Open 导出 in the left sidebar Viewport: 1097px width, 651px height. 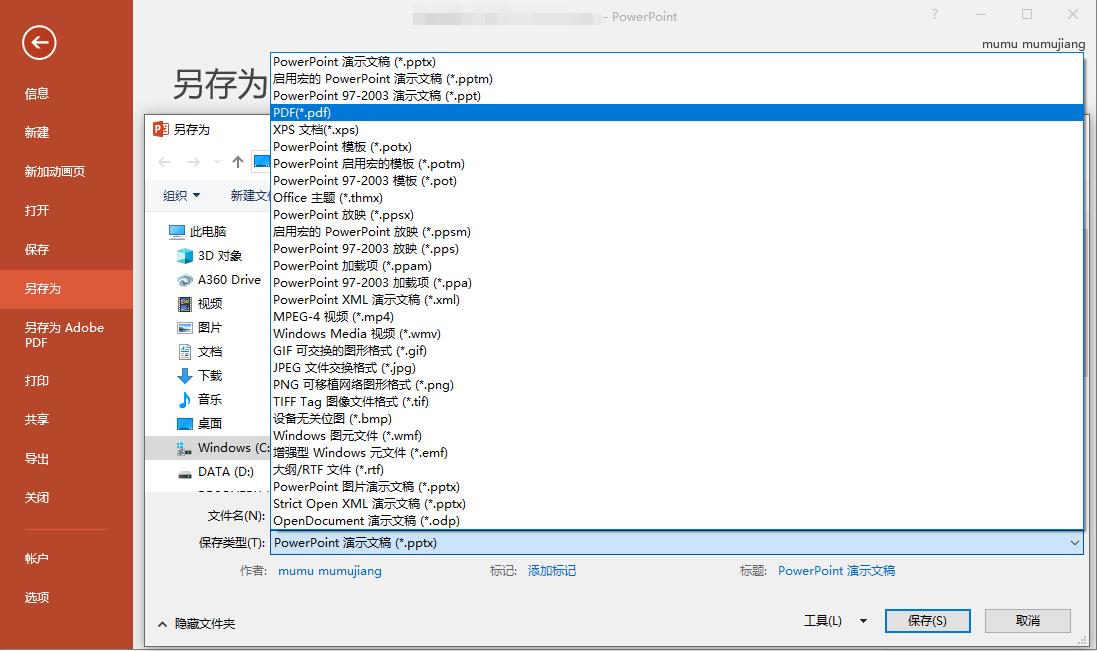point(37,459)
